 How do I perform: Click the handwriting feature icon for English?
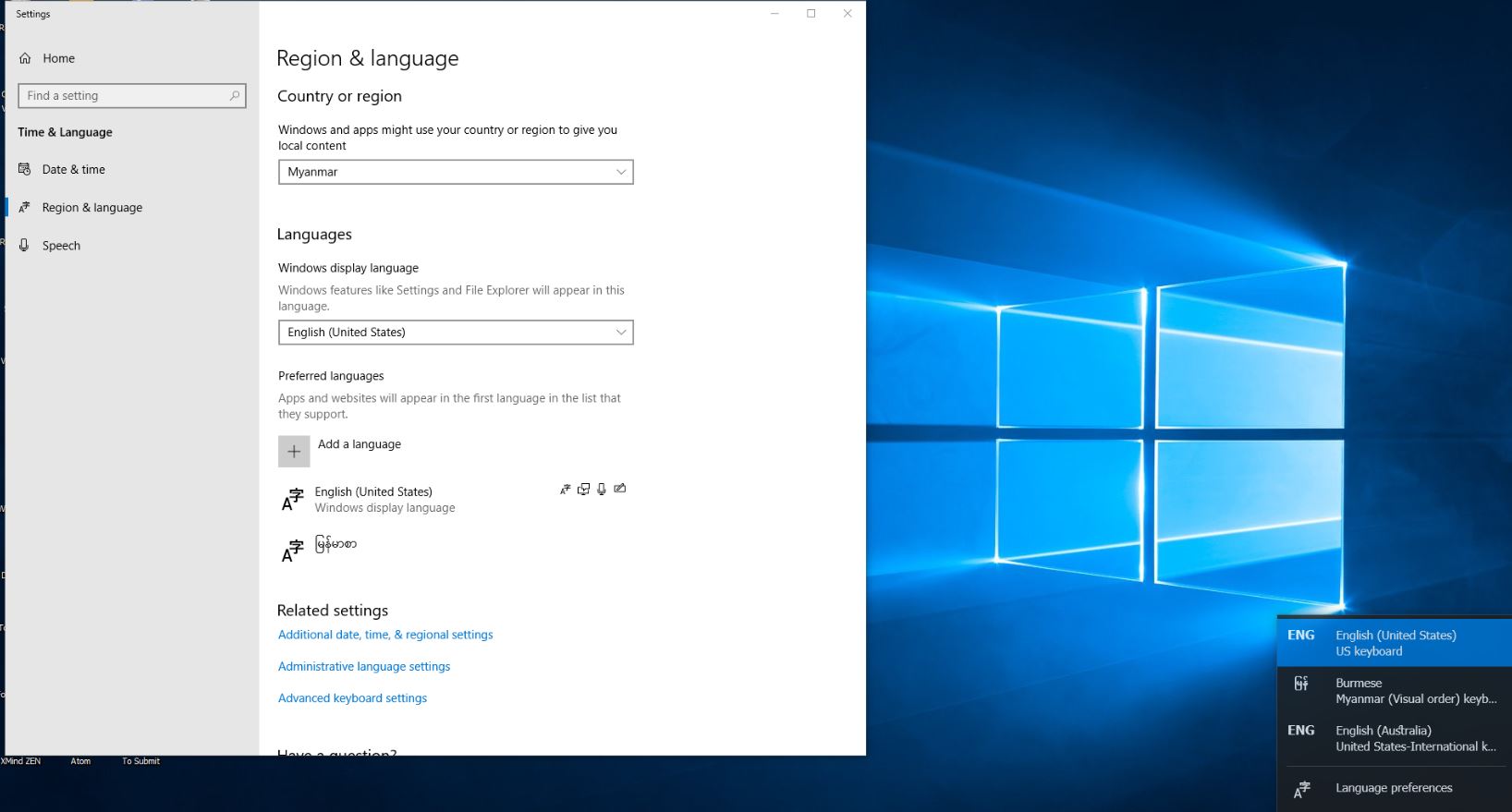[x=620, y=489]
